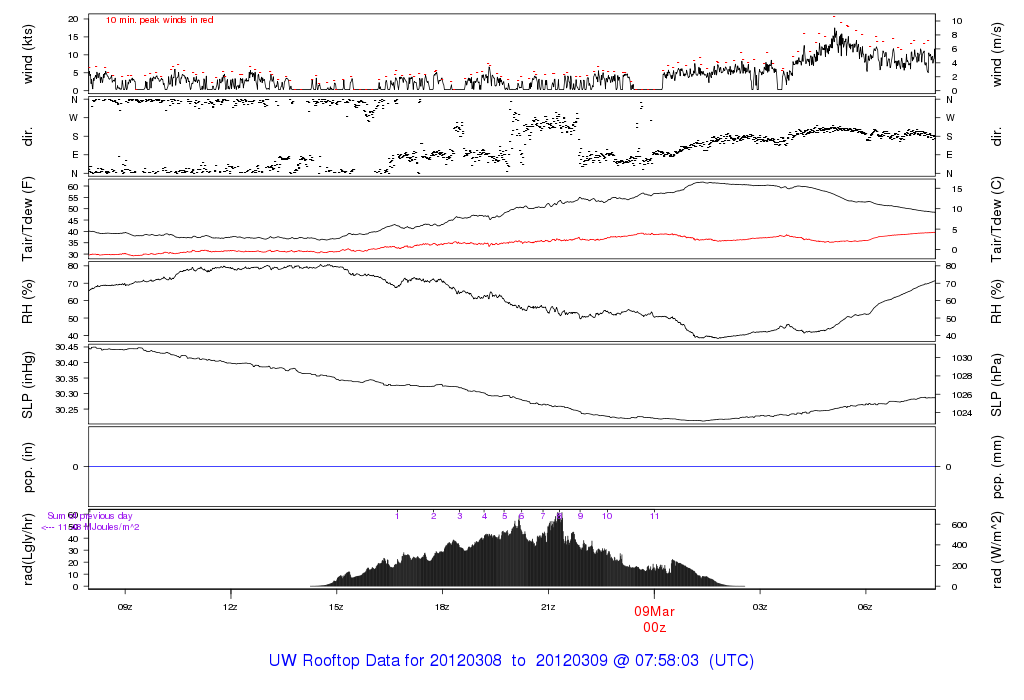Click the "30.45" pressure tick value

pos(67,347)
